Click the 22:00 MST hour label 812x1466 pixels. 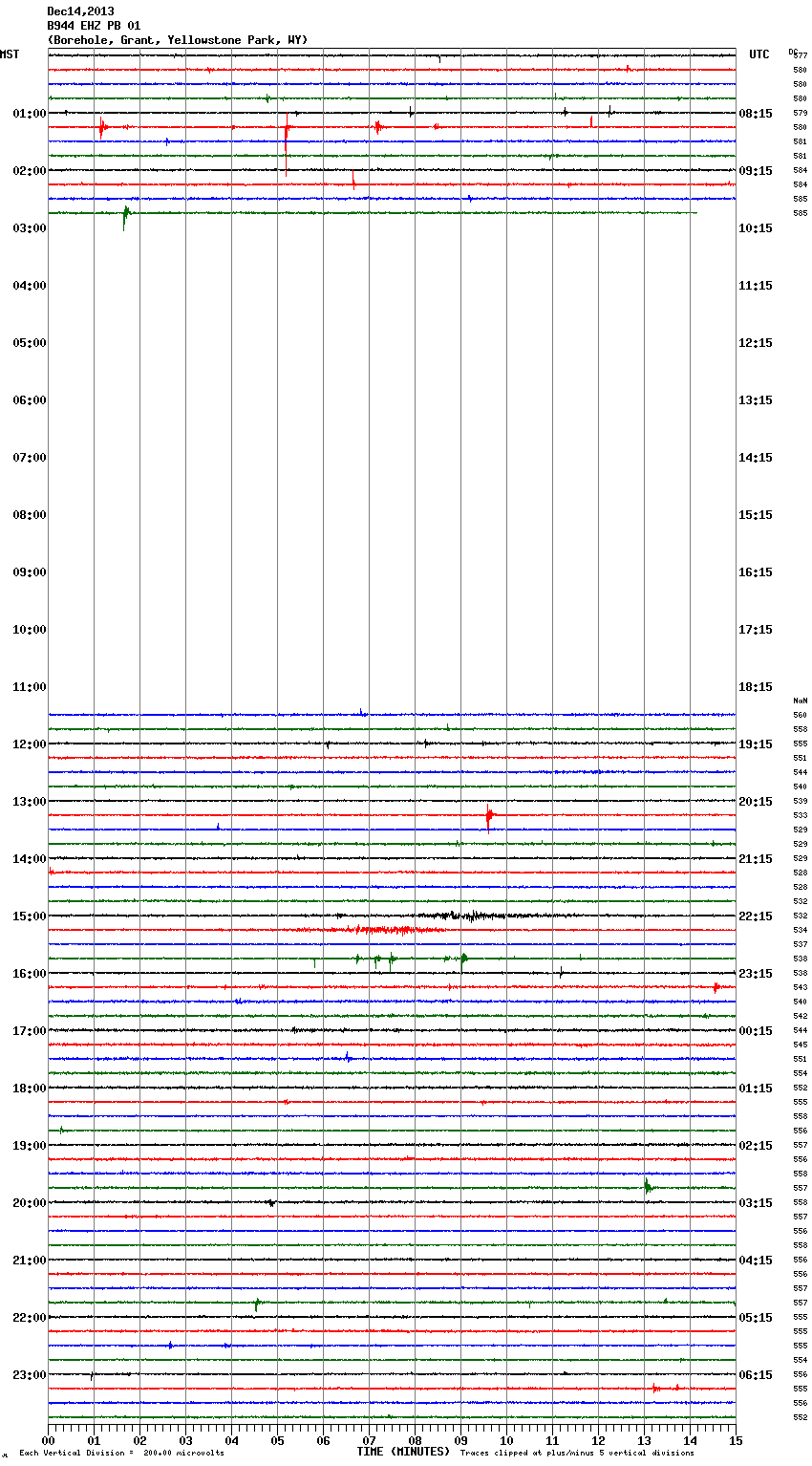[x=30, y=1318]
